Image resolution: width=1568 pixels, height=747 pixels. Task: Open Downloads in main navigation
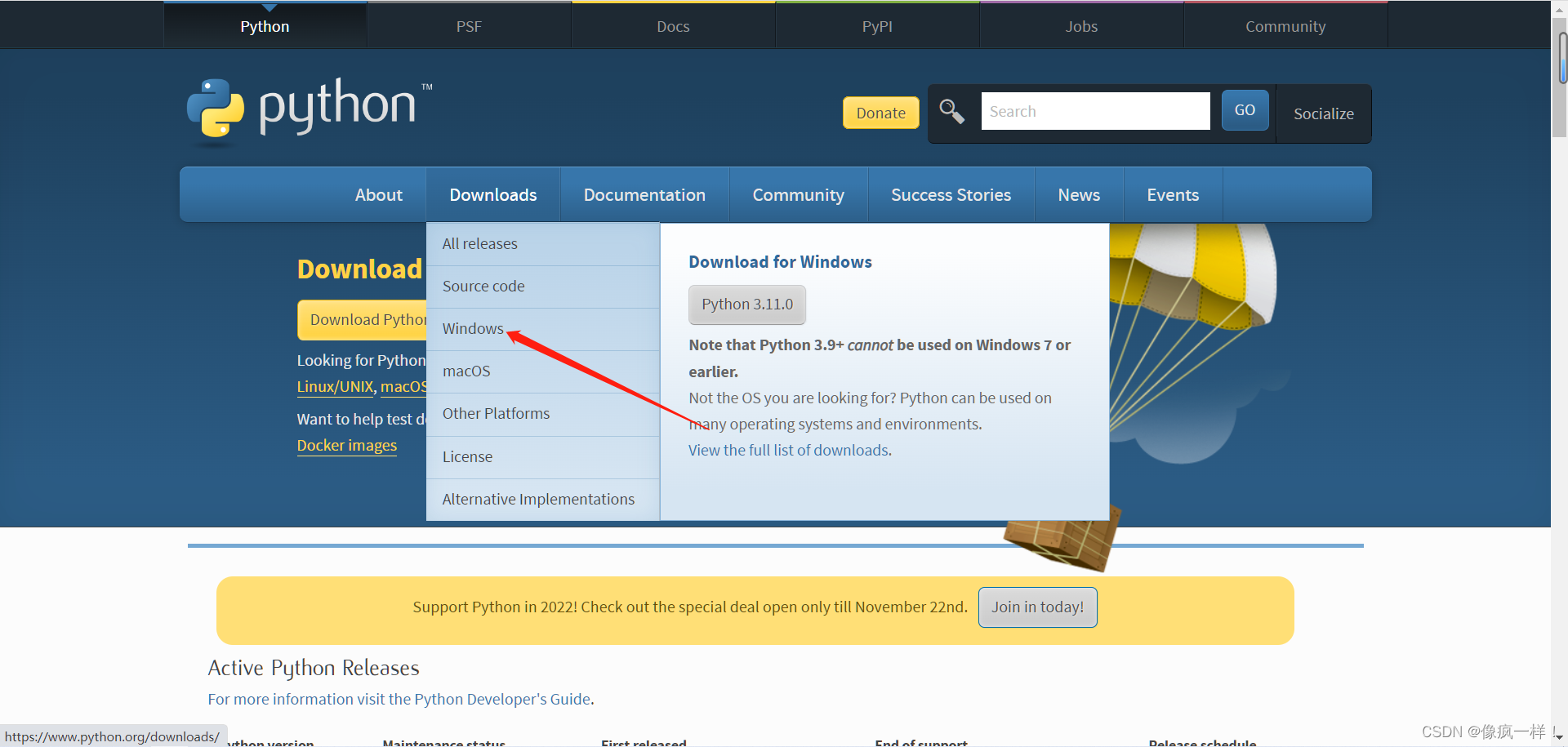tap(493, 195)
